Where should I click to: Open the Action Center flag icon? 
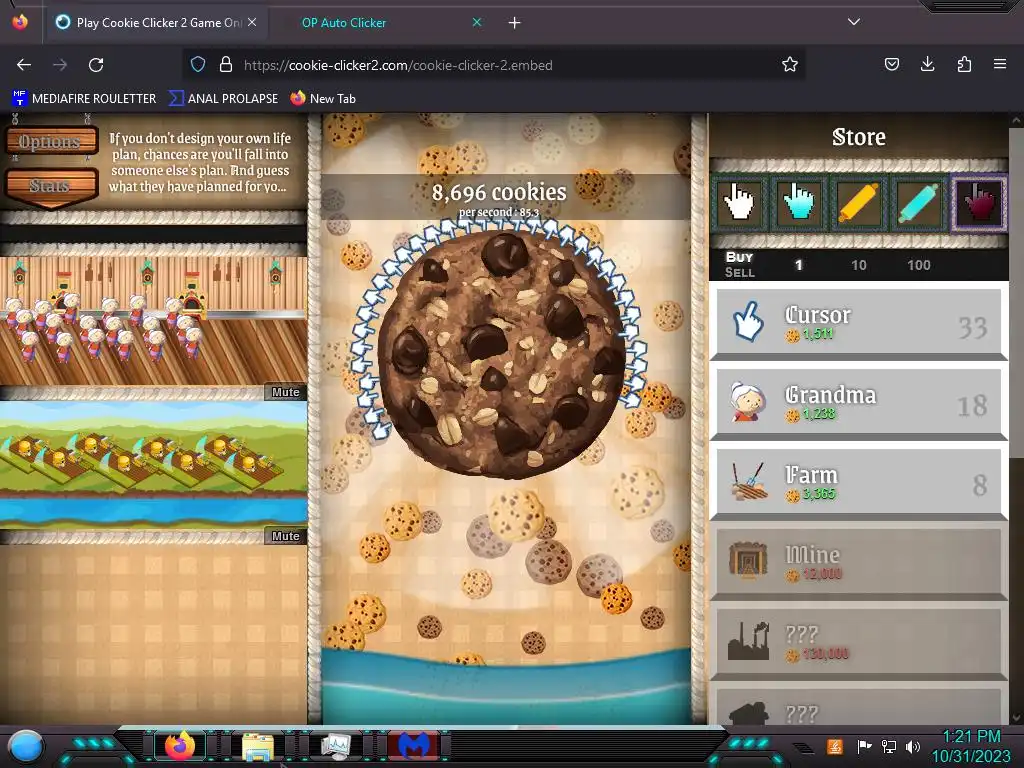pyautogui.click(x=864, y=746)
